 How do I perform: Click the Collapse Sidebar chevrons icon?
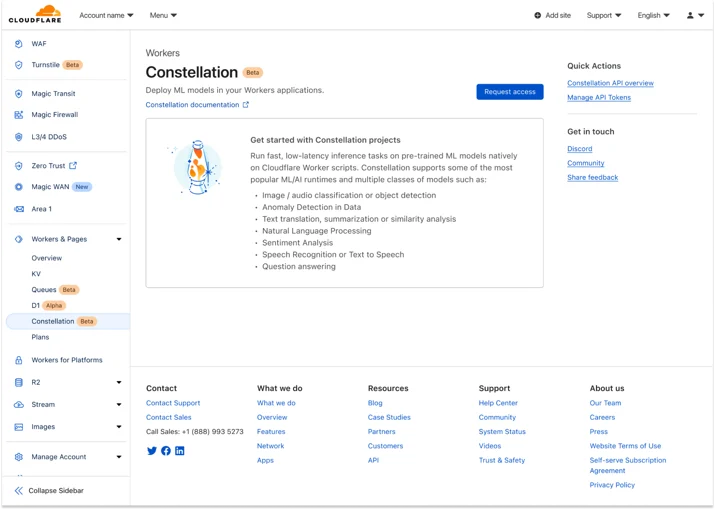pos(18,490)
